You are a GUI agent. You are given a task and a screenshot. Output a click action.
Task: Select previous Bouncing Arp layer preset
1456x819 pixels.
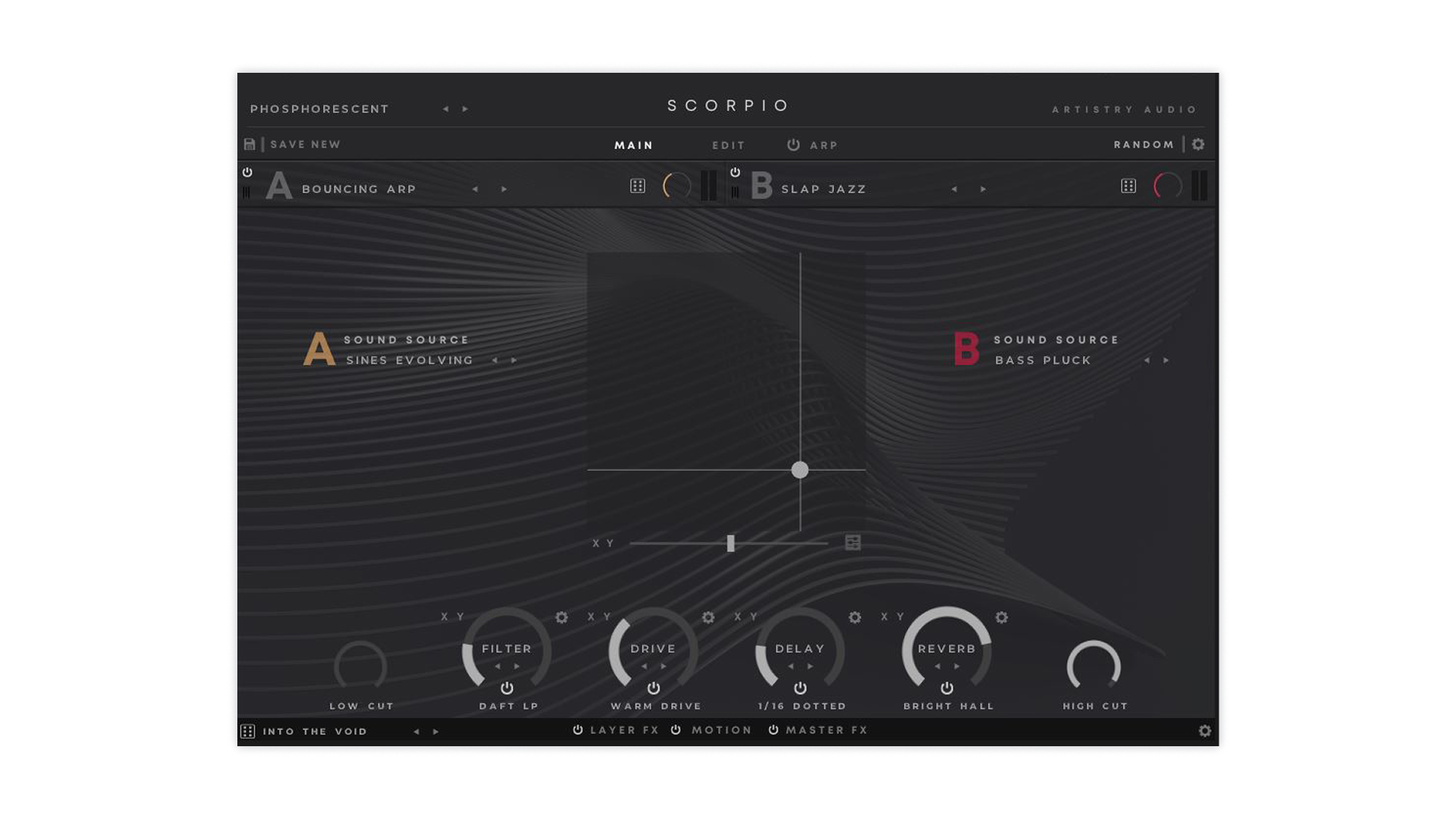475,189
